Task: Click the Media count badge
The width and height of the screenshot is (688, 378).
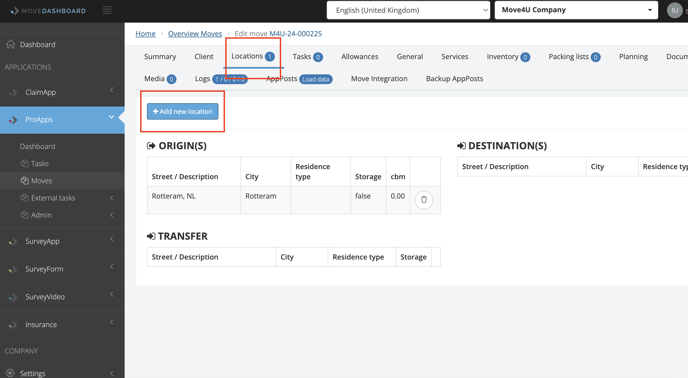Action: (172, 79)
